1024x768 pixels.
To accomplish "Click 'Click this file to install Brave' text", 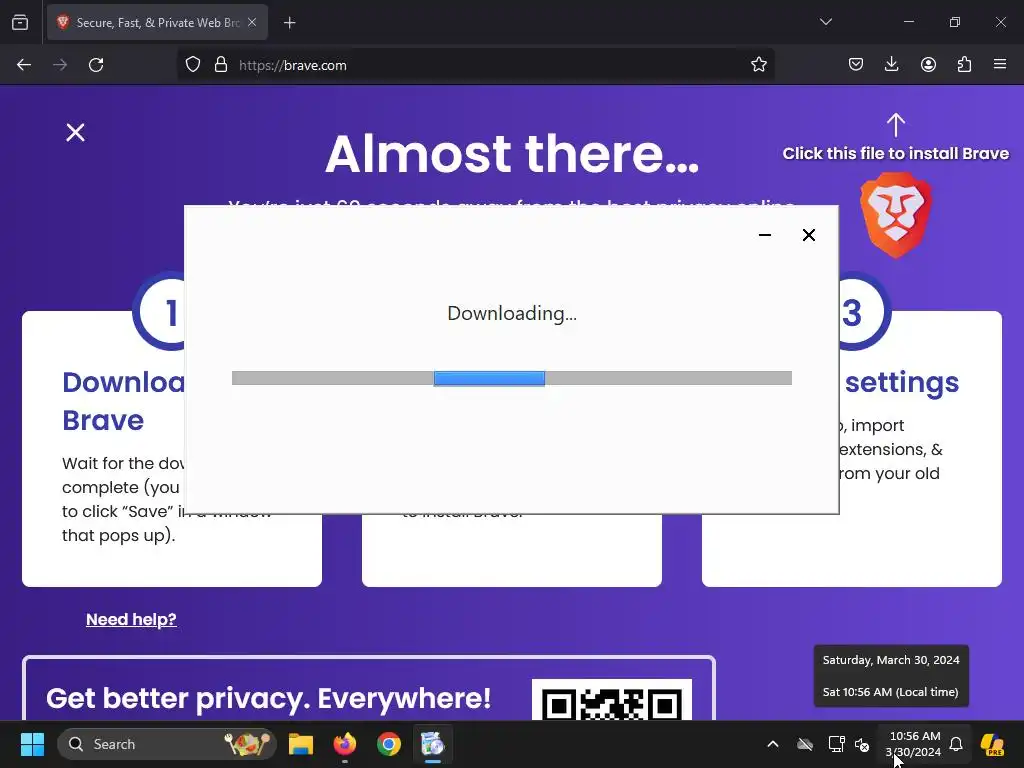I will coord(896,153).
